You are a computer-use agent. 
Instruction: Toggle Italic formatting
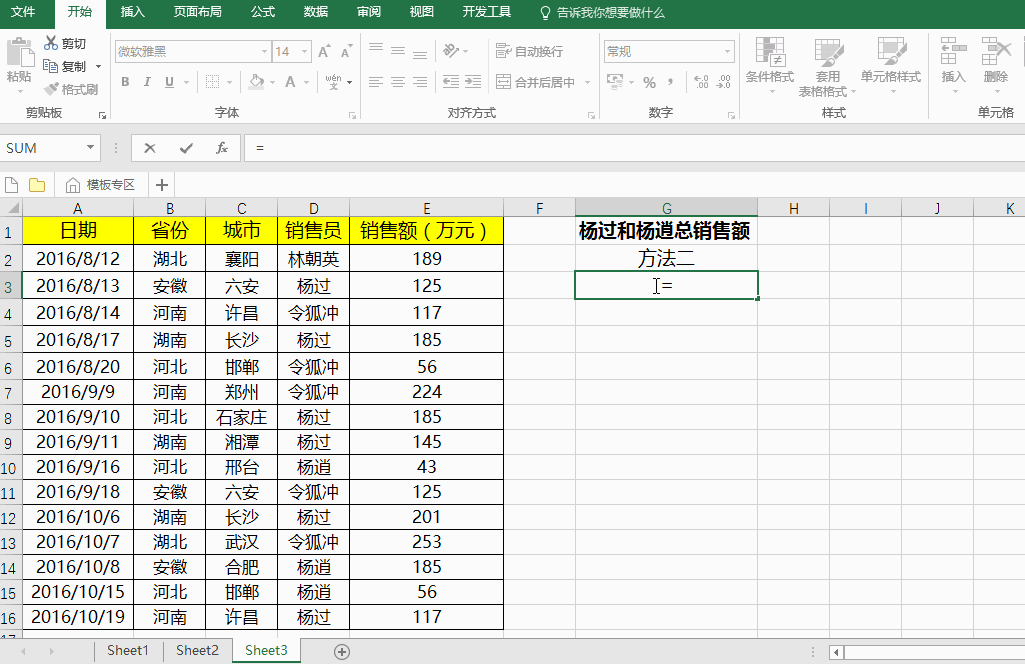click(147, 82)
